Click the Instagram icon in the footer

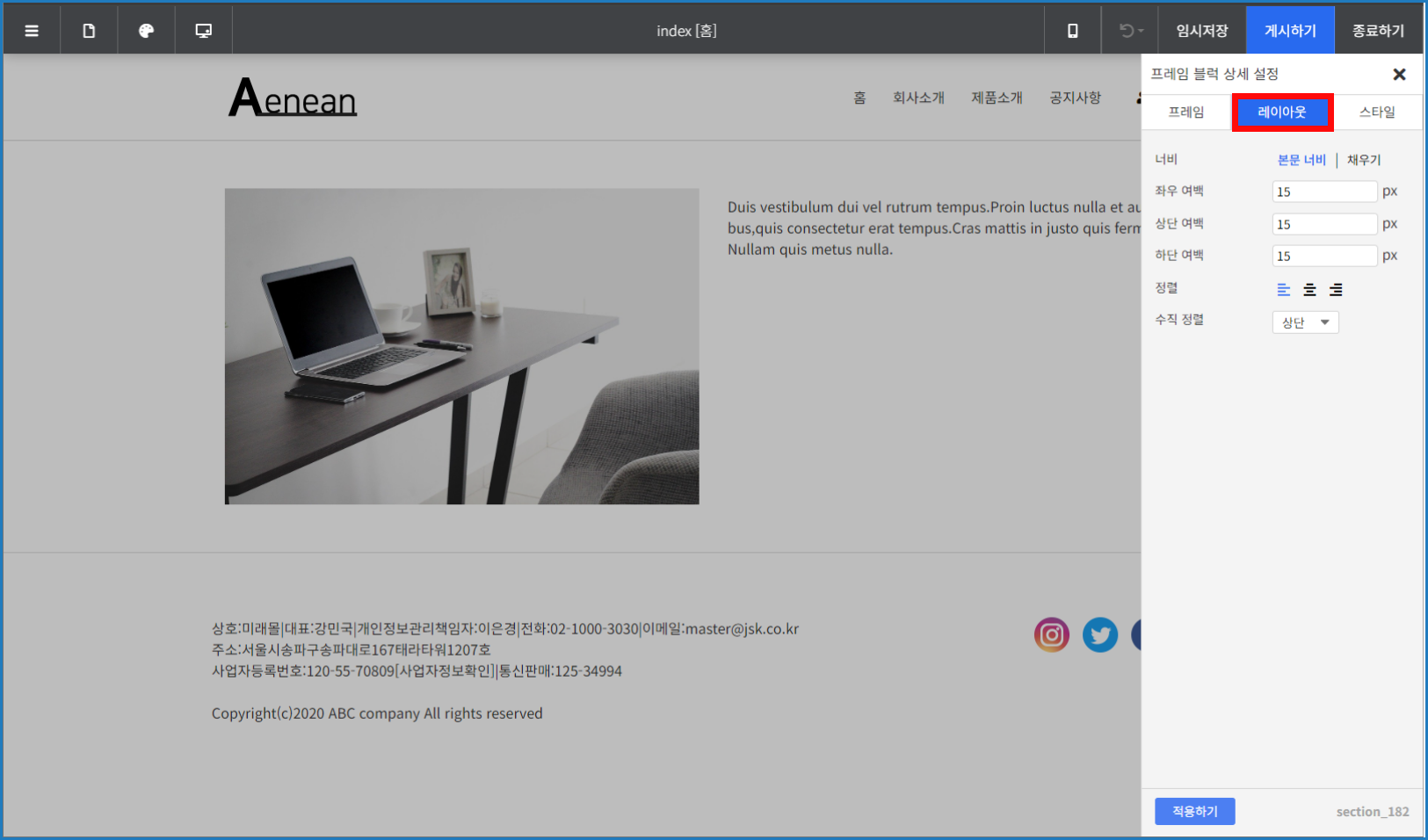point(1051,634)
